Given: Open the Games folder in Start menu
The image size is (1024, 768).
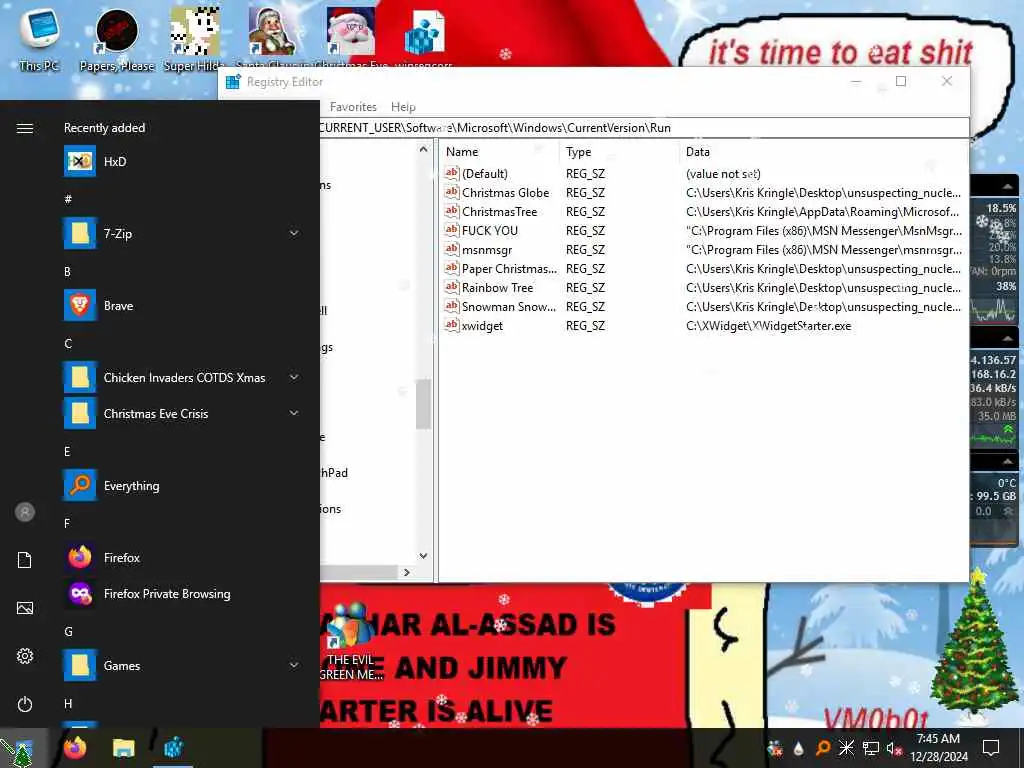Looking at the screenshot, I should coord(183,665).
